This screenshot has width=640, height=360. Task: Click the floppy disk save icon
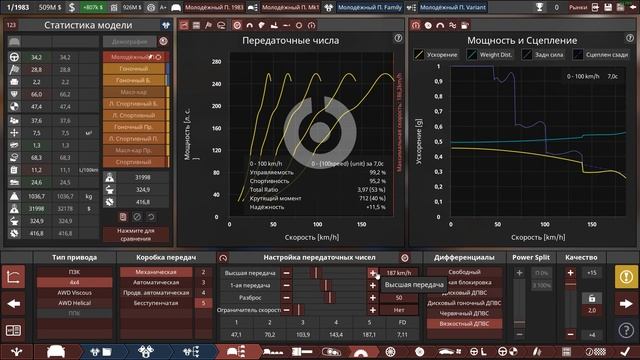608,7
